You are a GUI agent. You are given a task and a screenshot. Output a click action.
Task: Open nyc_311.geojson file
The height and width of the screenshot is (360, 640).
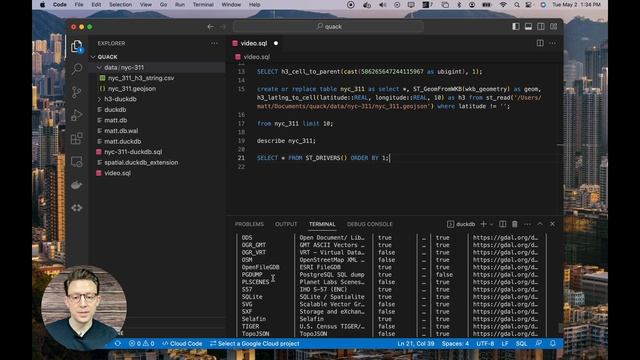[131, 89]
